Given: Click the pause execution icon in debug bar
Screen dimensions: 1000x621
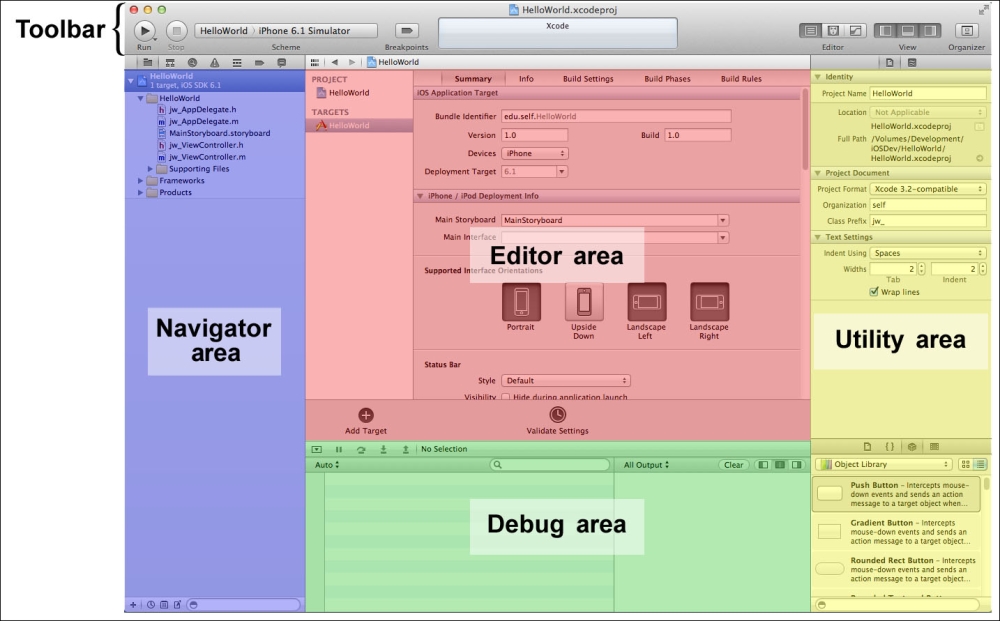Looking at the screenshot, I should coord(339,449).
